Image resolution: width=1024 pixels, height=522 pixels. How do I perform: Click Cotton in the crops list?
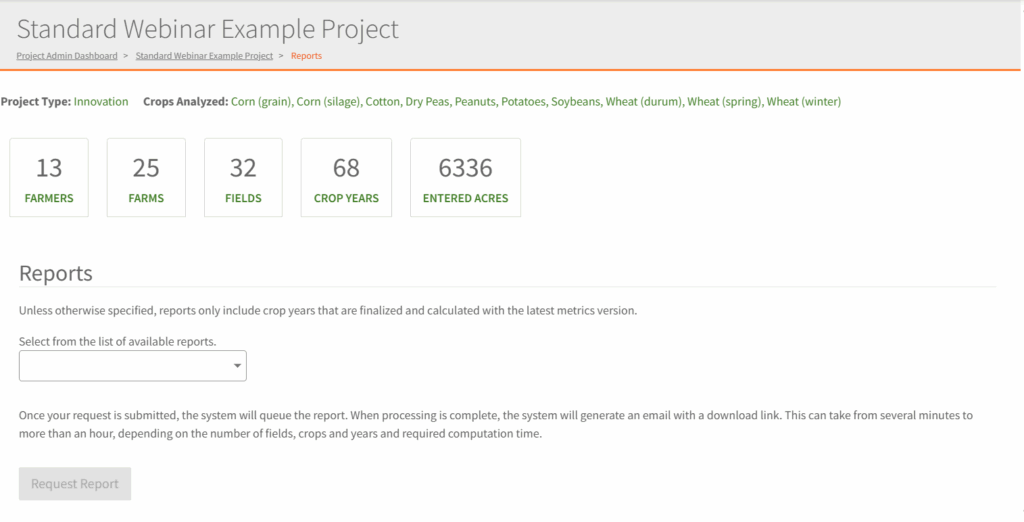coord(383,102)
